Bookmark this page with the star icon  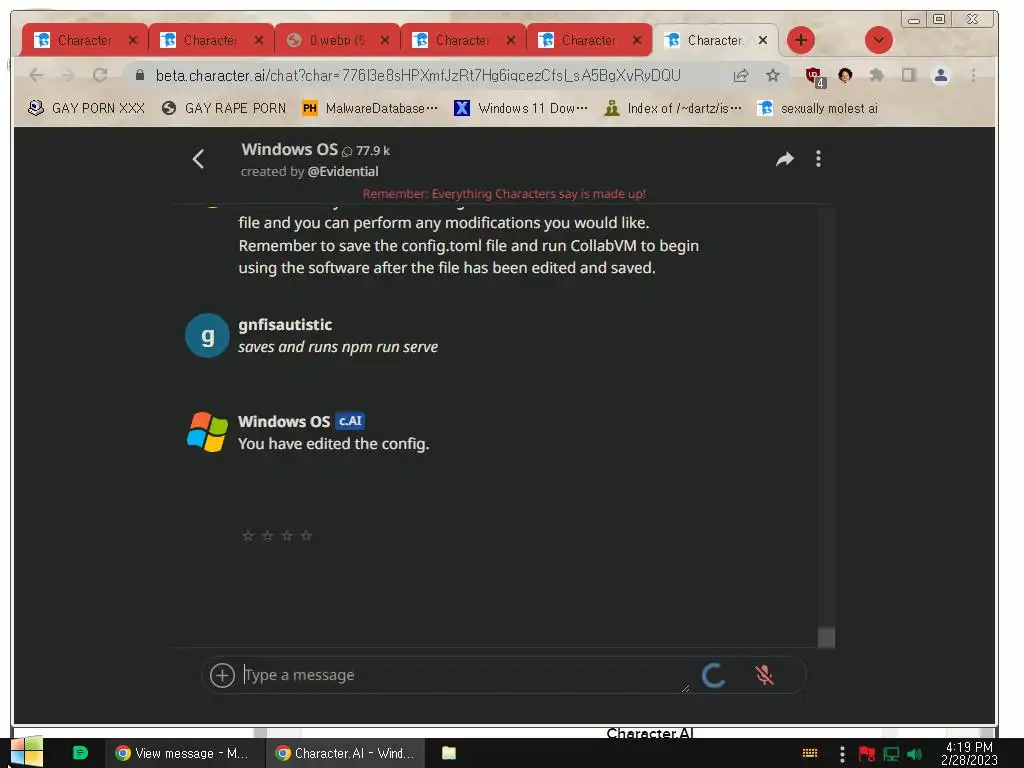click(773, 76)
